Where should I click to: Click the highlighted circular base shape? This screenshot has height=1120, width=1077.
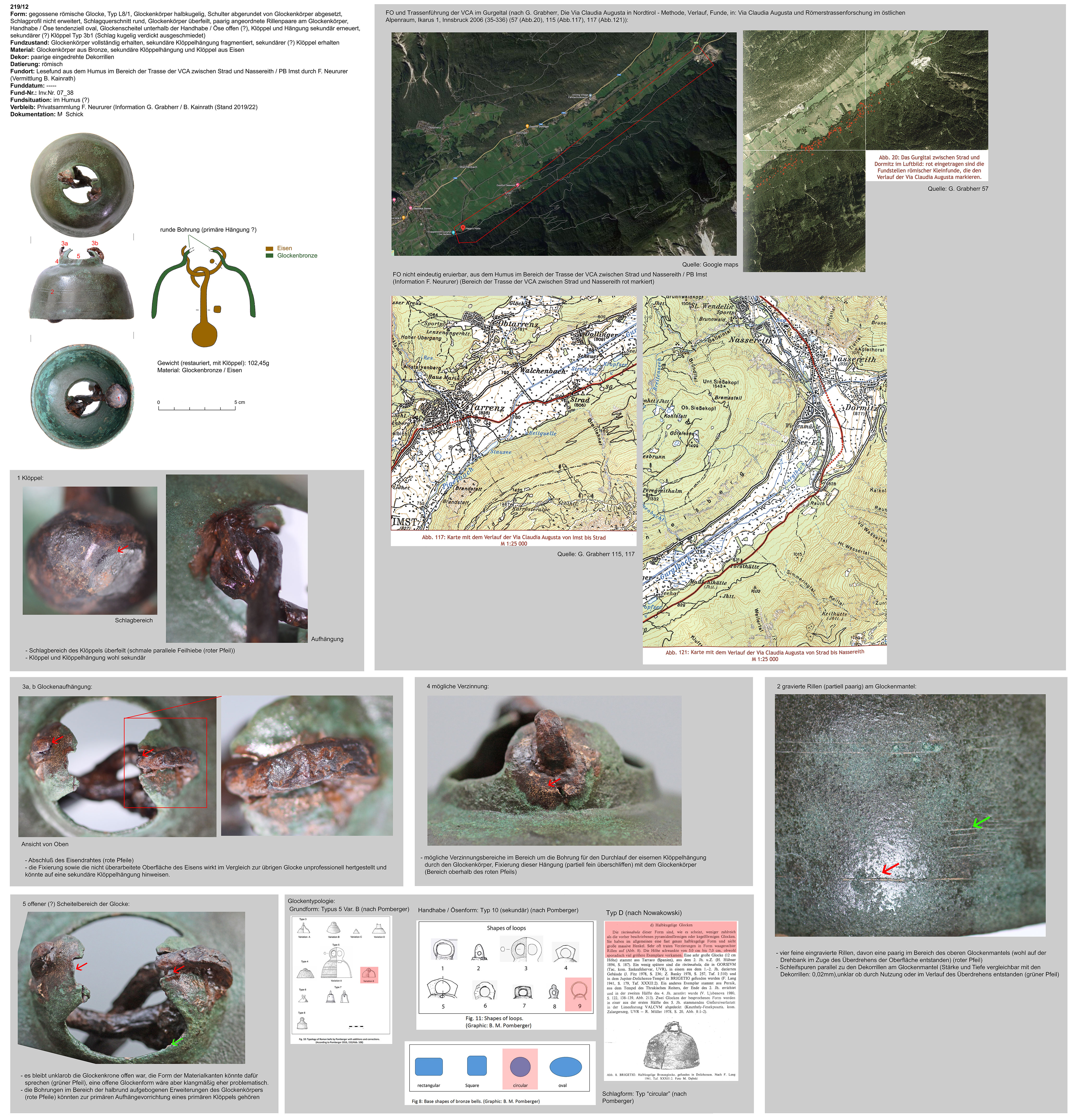click(x=520, y=1066)
